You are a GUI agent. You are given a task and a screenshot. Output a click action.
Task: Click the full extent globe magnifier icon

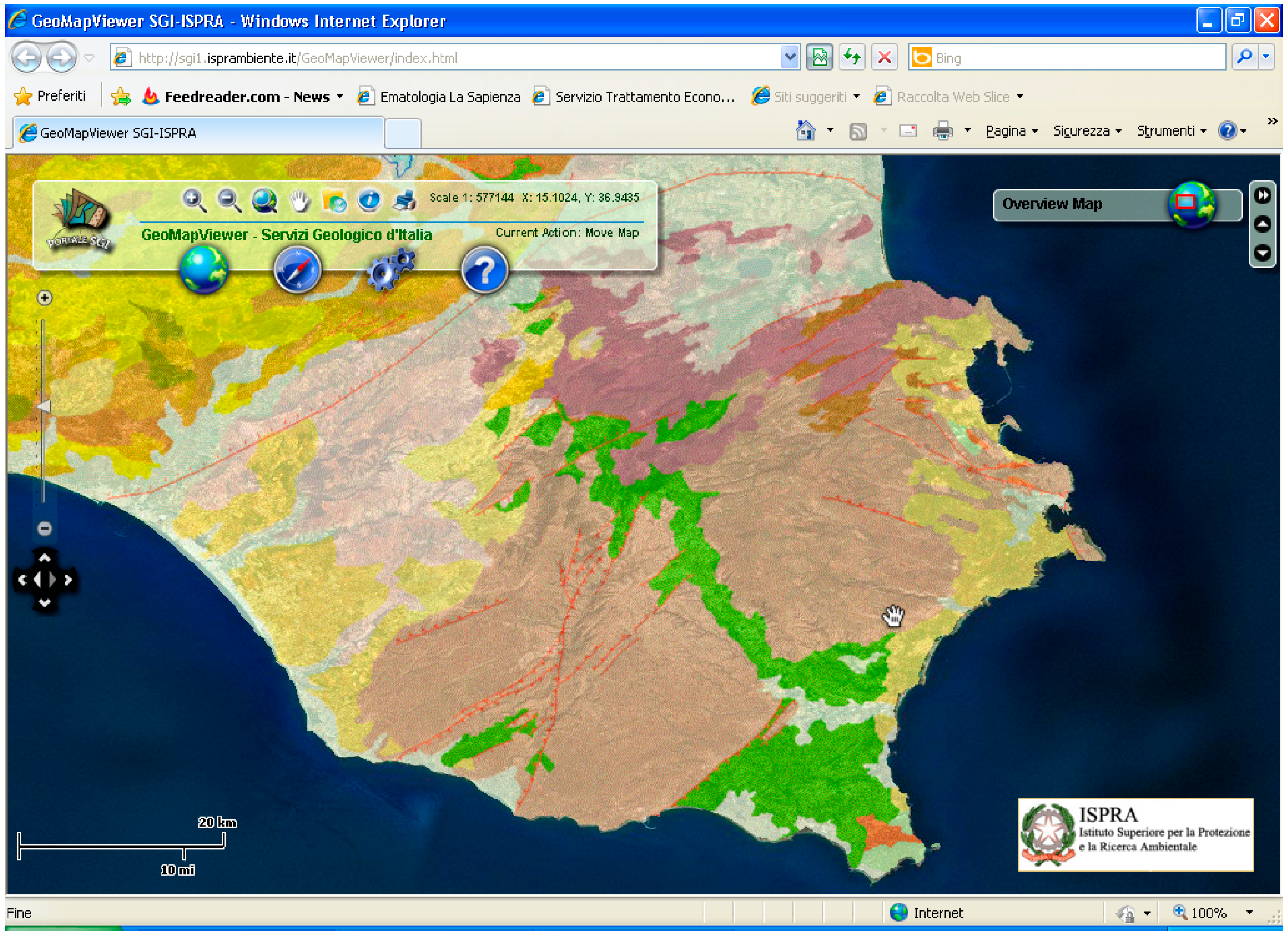(x=265, y=201)
